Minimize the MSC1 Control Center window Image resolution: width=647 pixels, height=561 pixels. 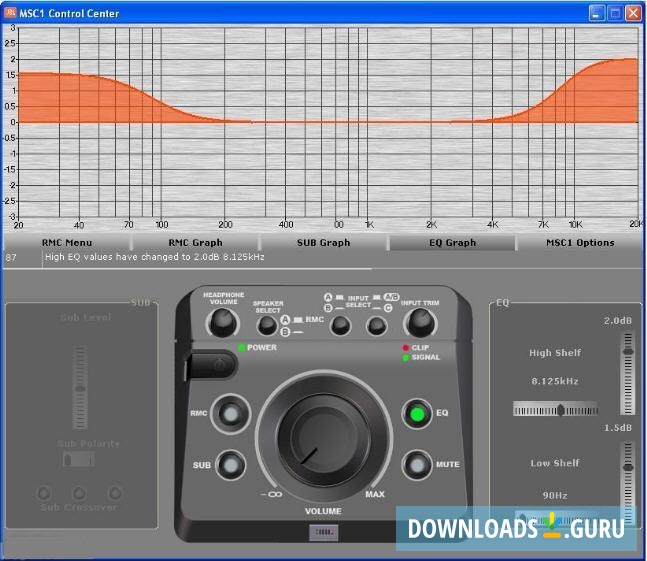[x=596, y=13]
